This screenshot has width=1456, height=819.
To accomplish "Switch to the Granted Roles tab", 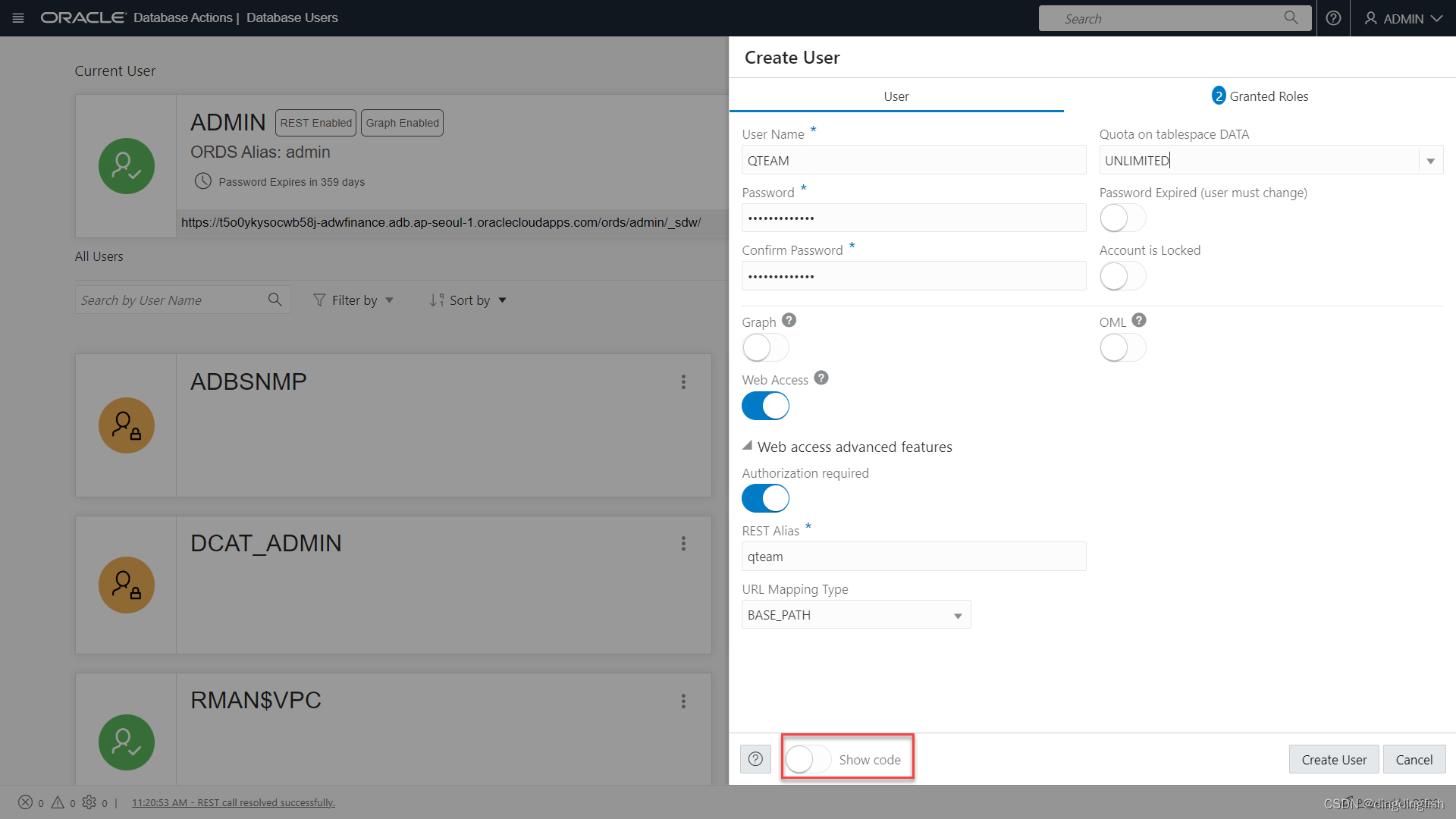I will click(x=1260, y=96).
